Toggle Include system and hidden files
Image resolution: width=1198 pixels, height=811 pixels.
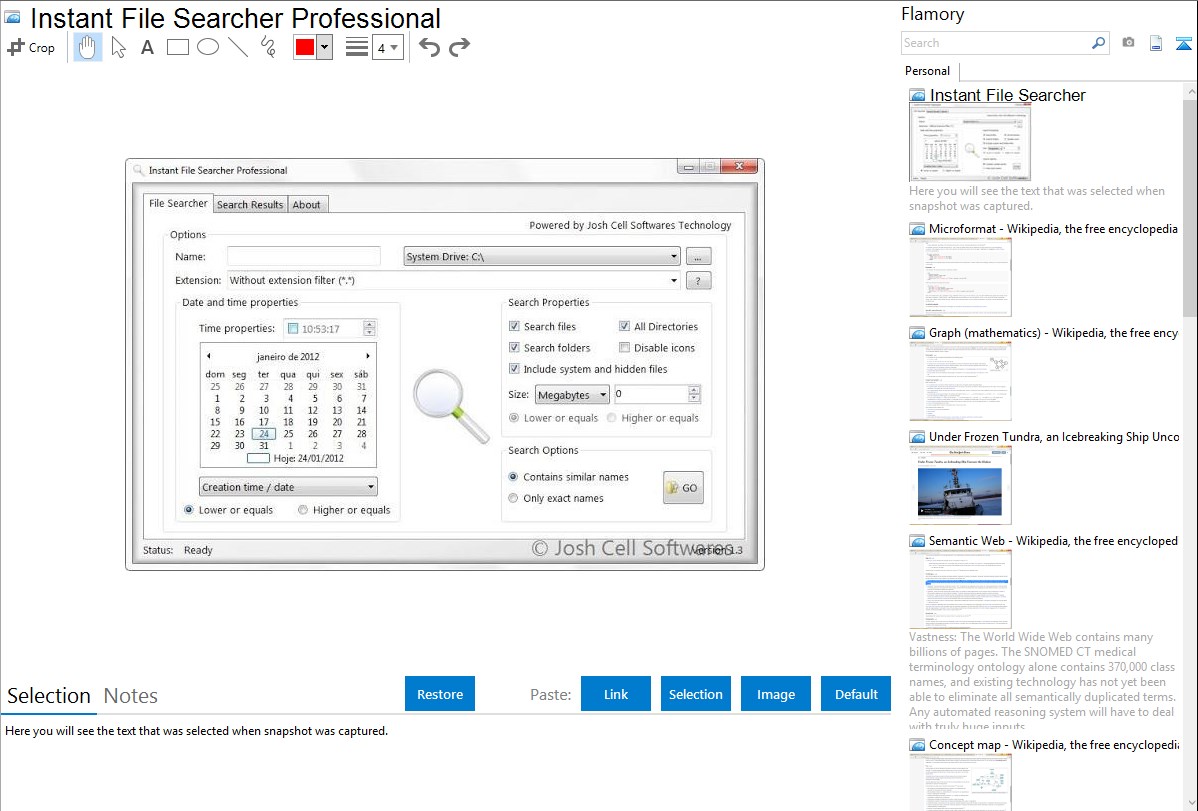click(x=514, y=369)
